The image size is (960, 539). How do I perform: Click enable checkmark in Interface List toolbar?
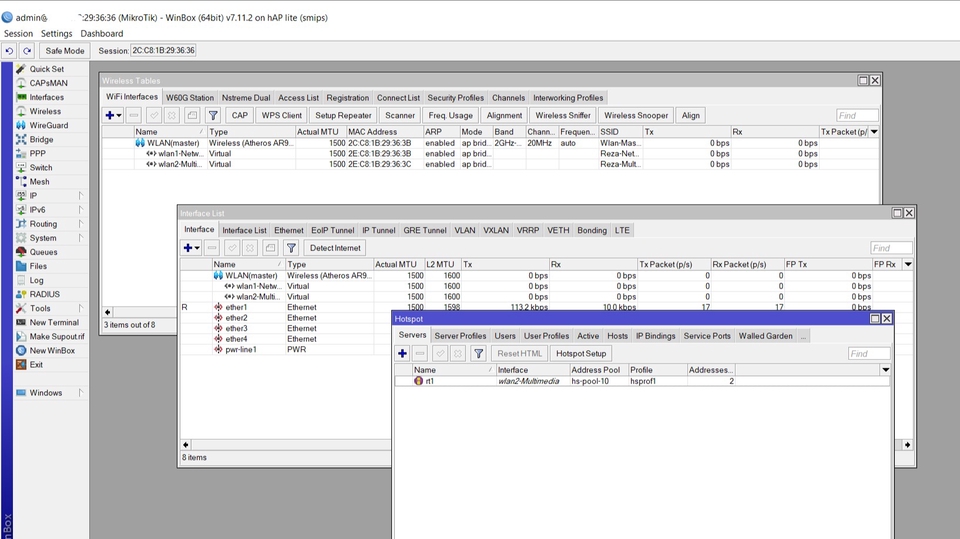coord(232,248)
